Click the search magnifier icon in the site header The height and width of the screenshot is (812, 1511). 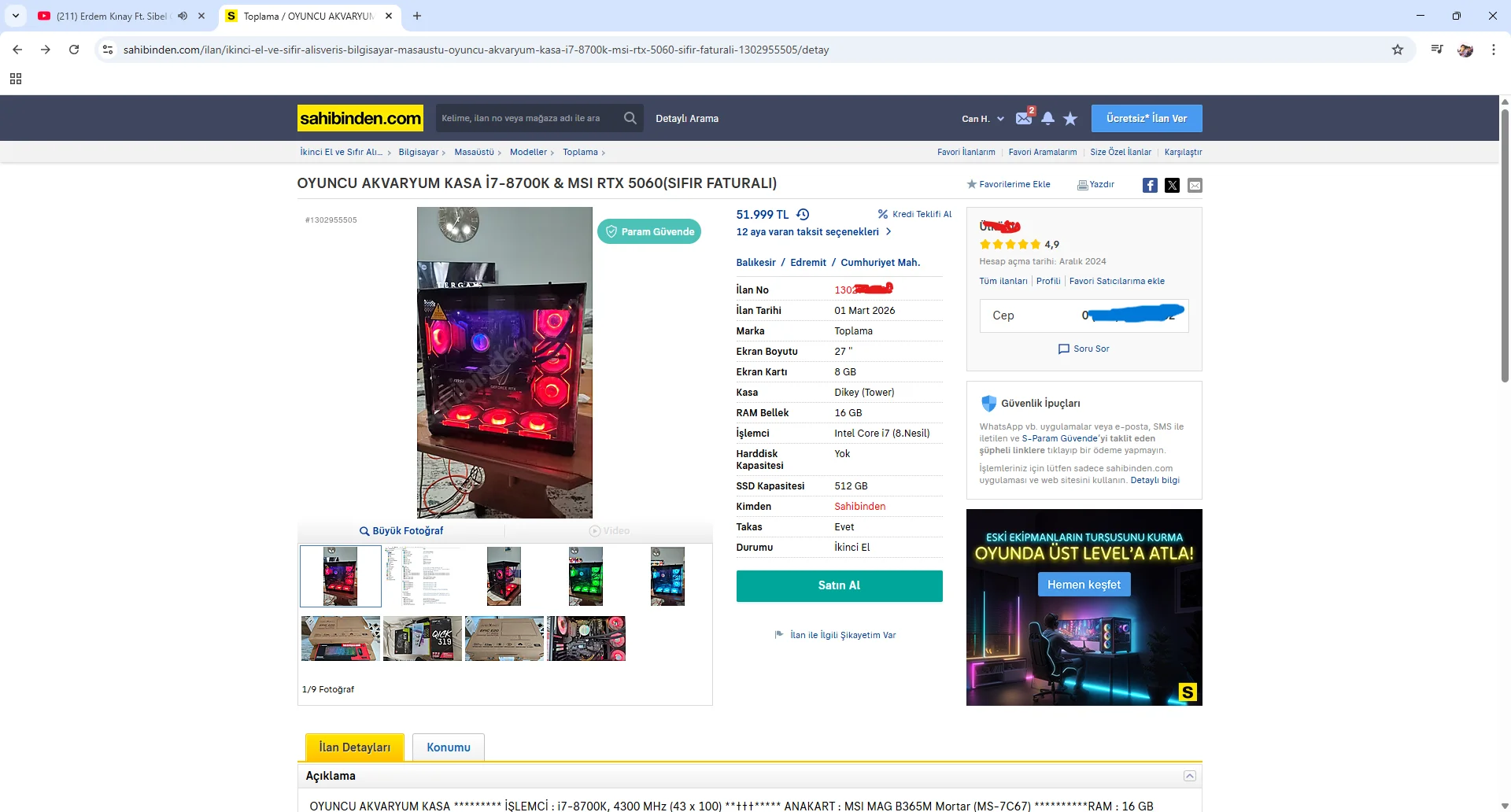tap(630, 118)
